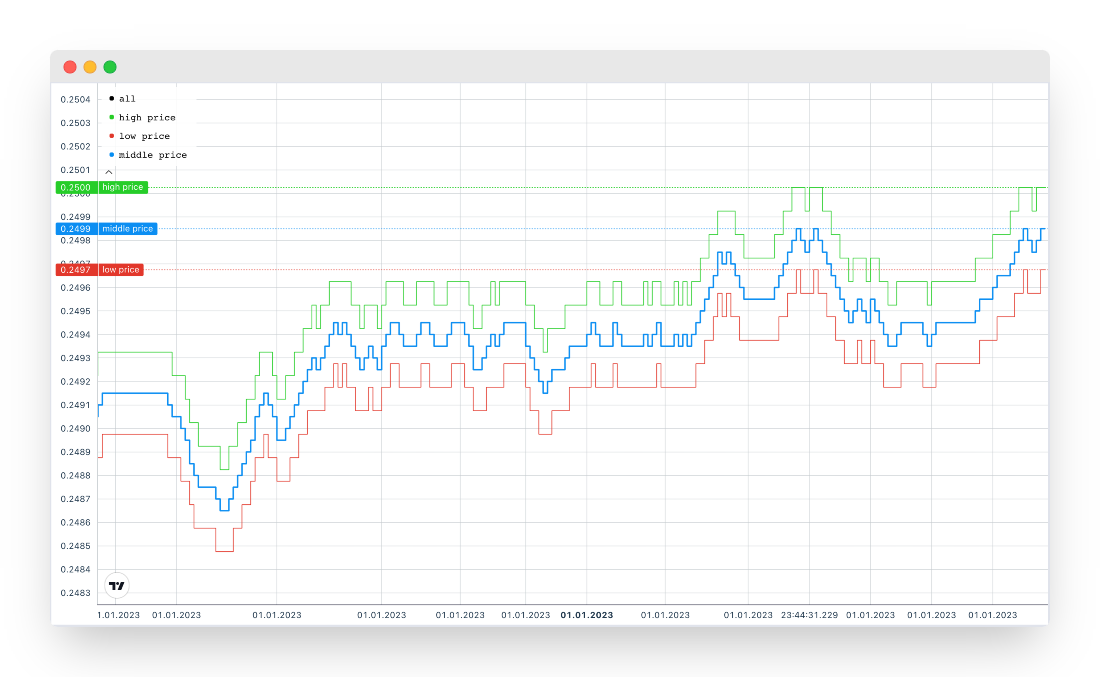Click the TradingView logo in the chart corner
This screenshot has height=677, width=1100.
[117, 586]
